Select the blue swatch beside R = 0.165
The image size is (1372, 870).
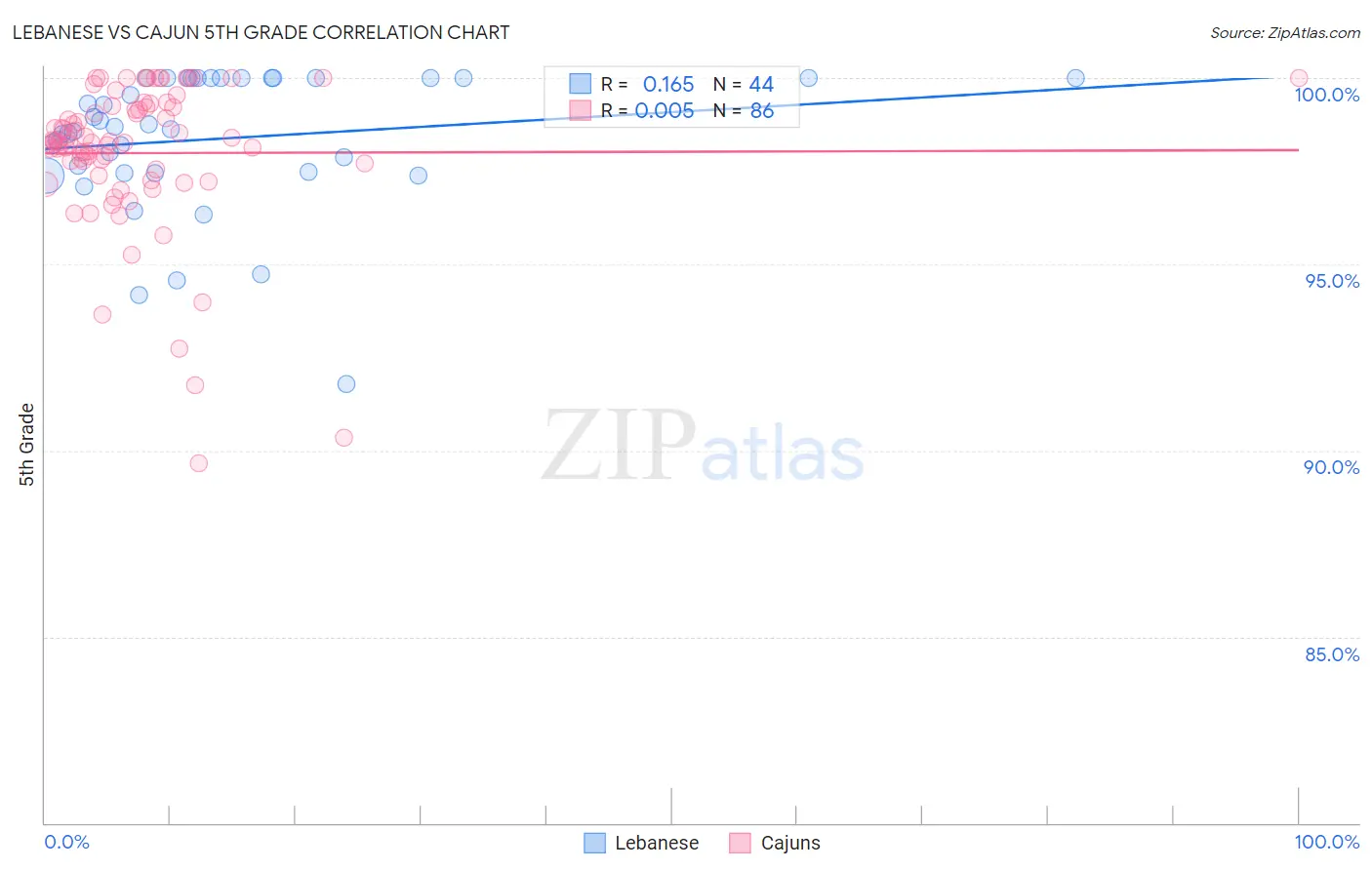click(581, 84)
